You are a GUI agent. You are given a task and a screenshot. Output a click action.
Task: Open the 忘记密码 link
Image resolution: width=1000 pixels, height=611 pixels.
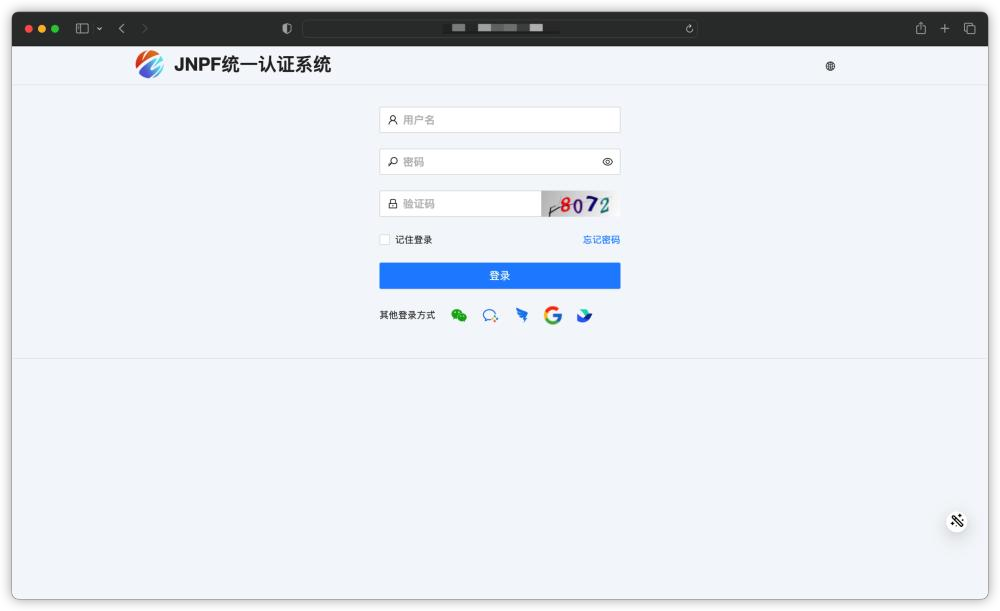[599, 239]
